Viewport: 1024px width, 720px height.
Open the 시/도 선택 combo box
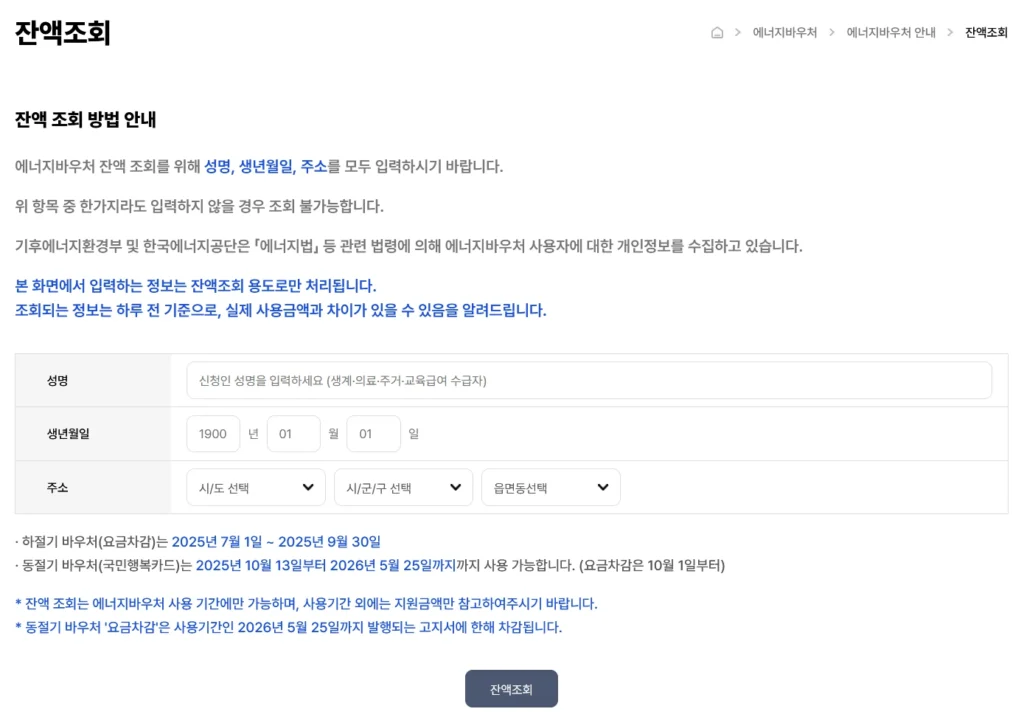point(255,487)
